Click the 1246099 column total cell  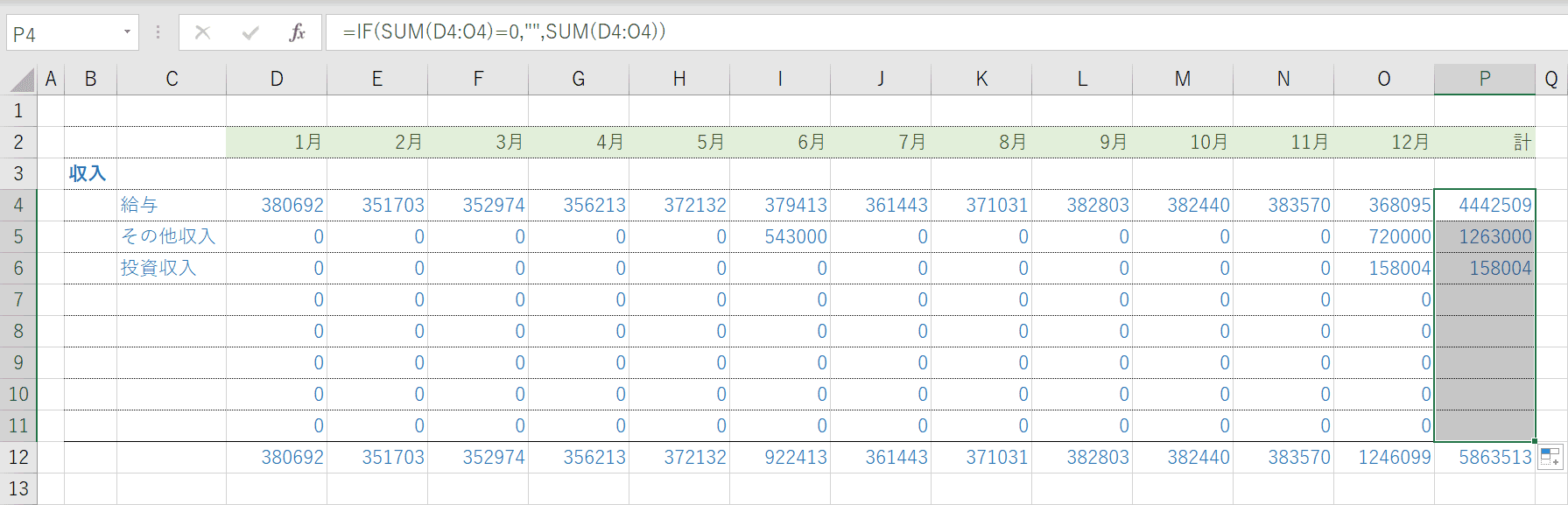[1384, 458]
